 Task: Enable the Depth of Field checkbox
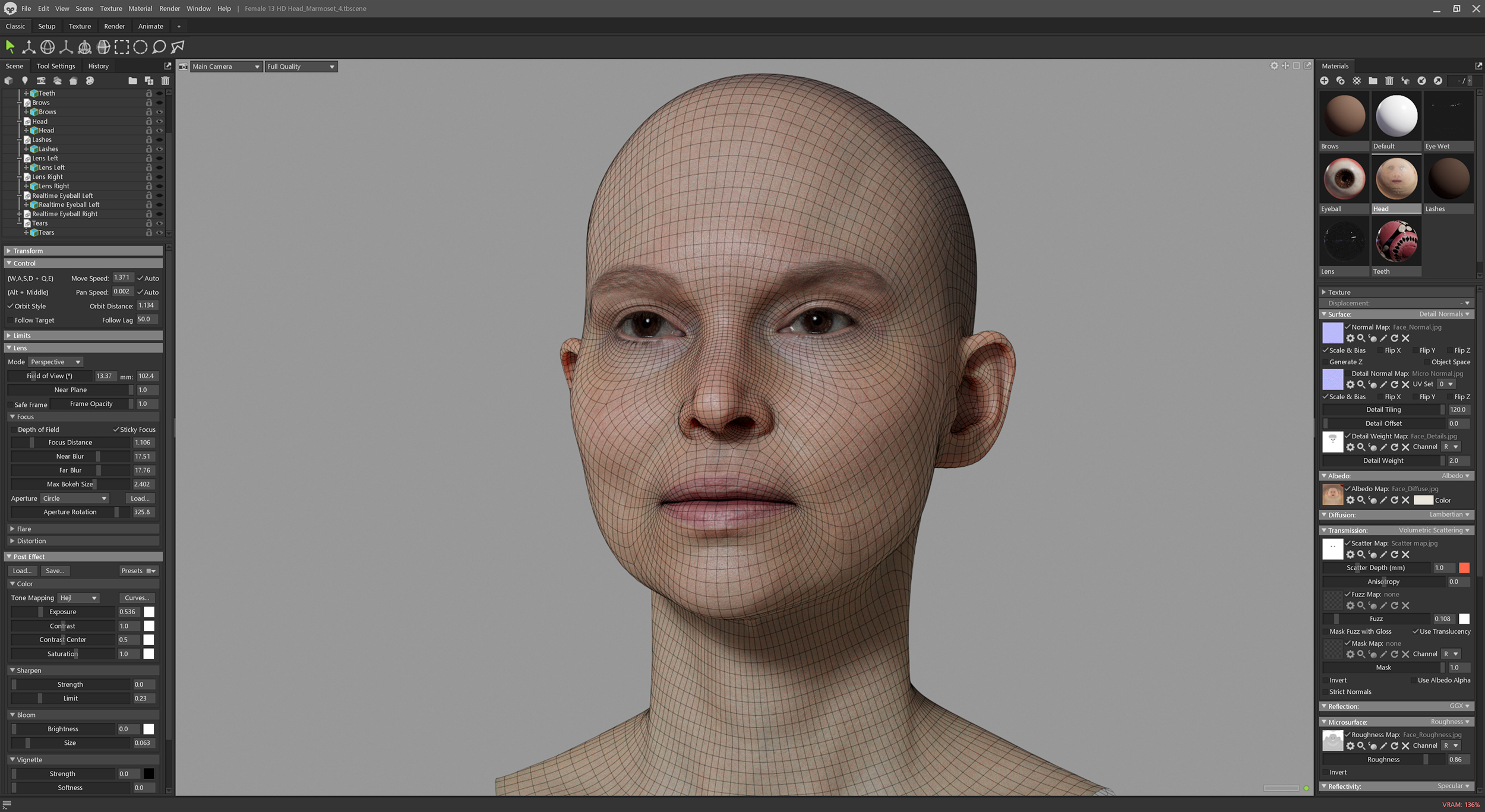point(13,429)
